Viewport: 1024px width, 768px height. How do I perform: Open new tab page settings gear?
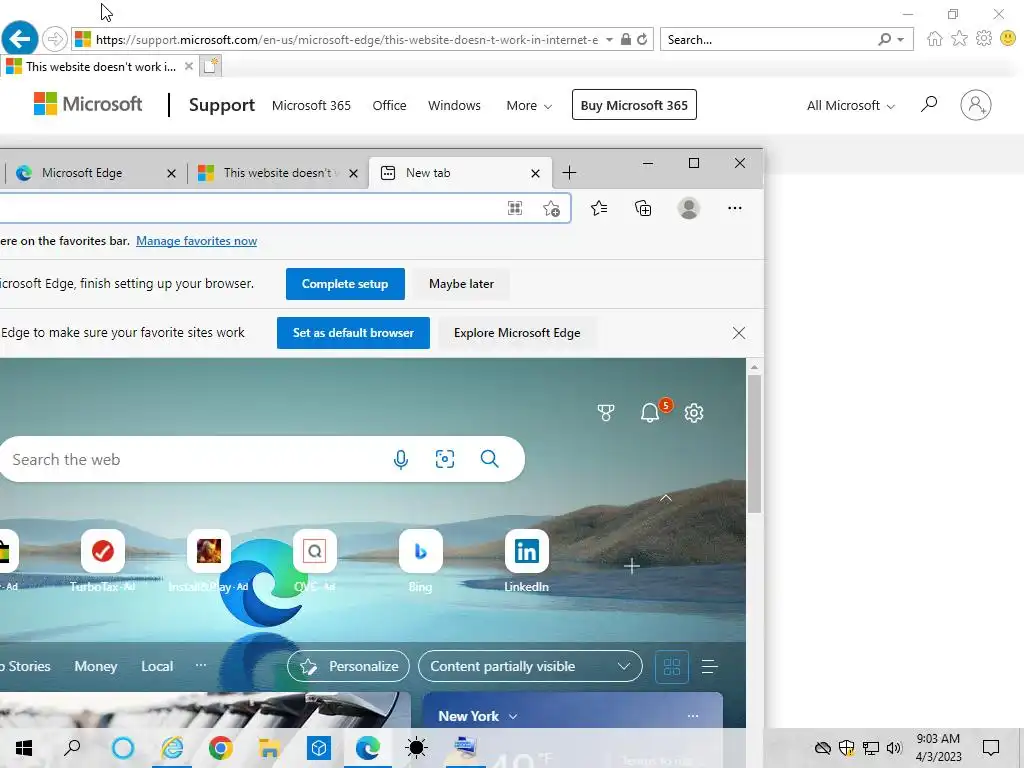coord(694,413)
